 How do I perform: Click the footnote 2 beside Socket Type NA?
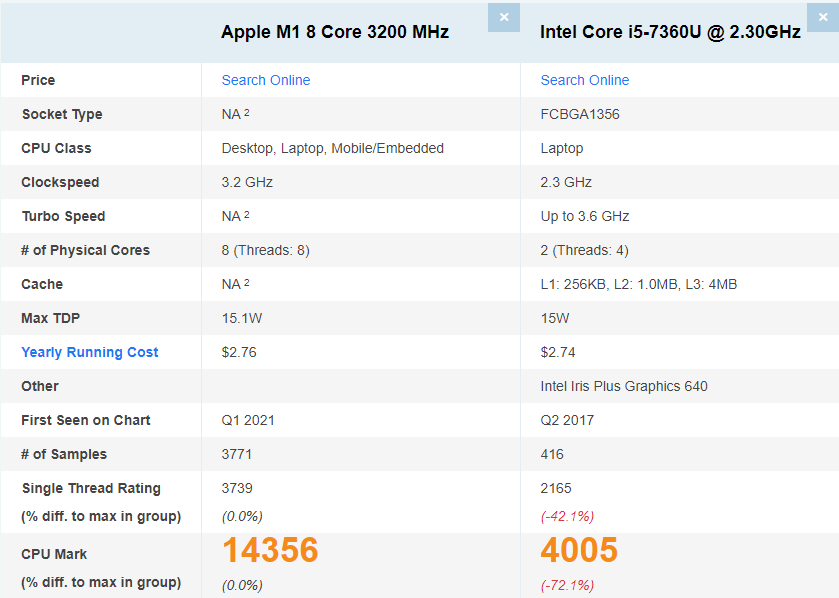click(247, 113)
